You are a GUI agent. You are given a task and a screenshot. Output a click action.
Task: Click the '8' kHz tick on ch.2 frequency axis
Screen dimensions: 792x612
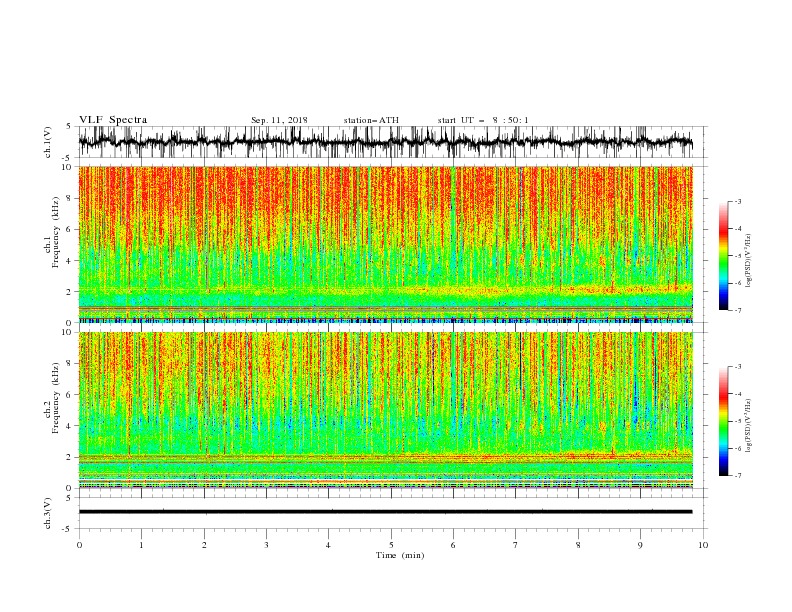(x=70, y=364)
